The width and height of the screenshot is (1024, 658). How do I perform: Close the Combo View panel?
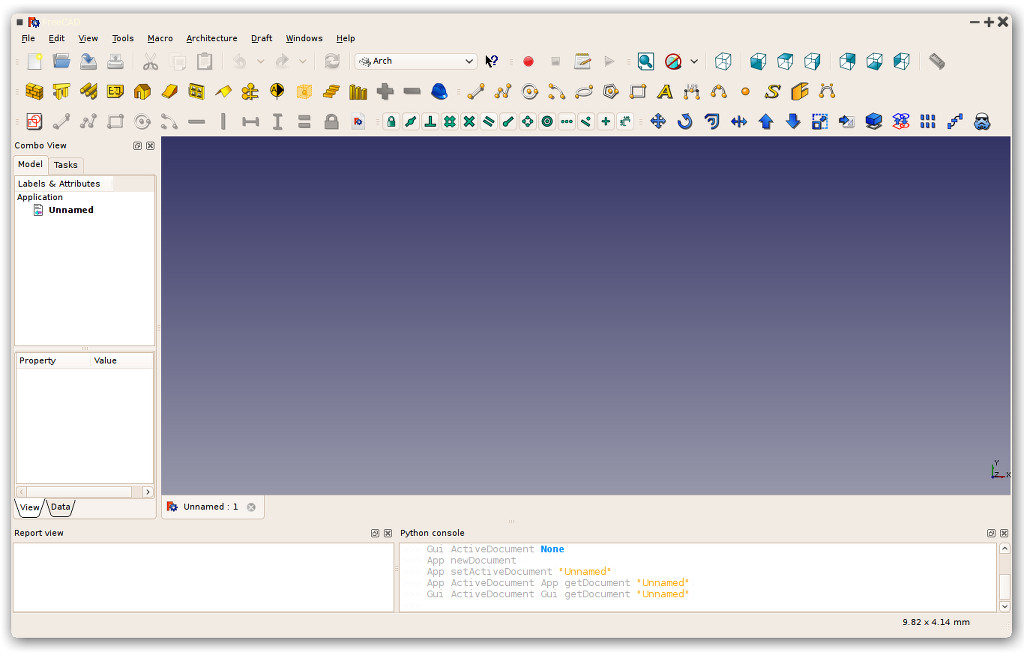click(150, 146)
